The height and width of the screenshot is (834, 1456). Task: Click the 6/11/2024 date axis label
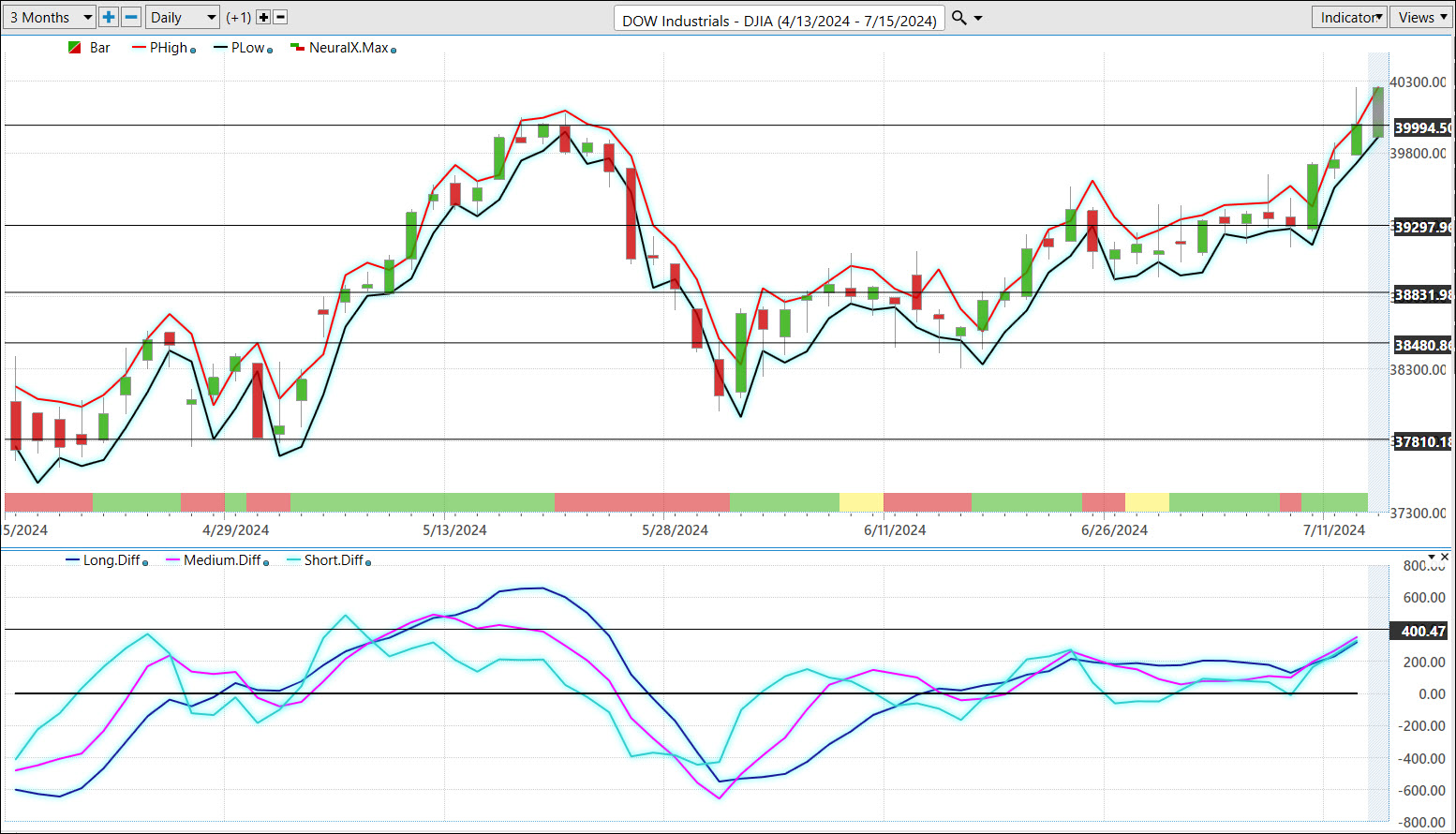tap(895, 530)
